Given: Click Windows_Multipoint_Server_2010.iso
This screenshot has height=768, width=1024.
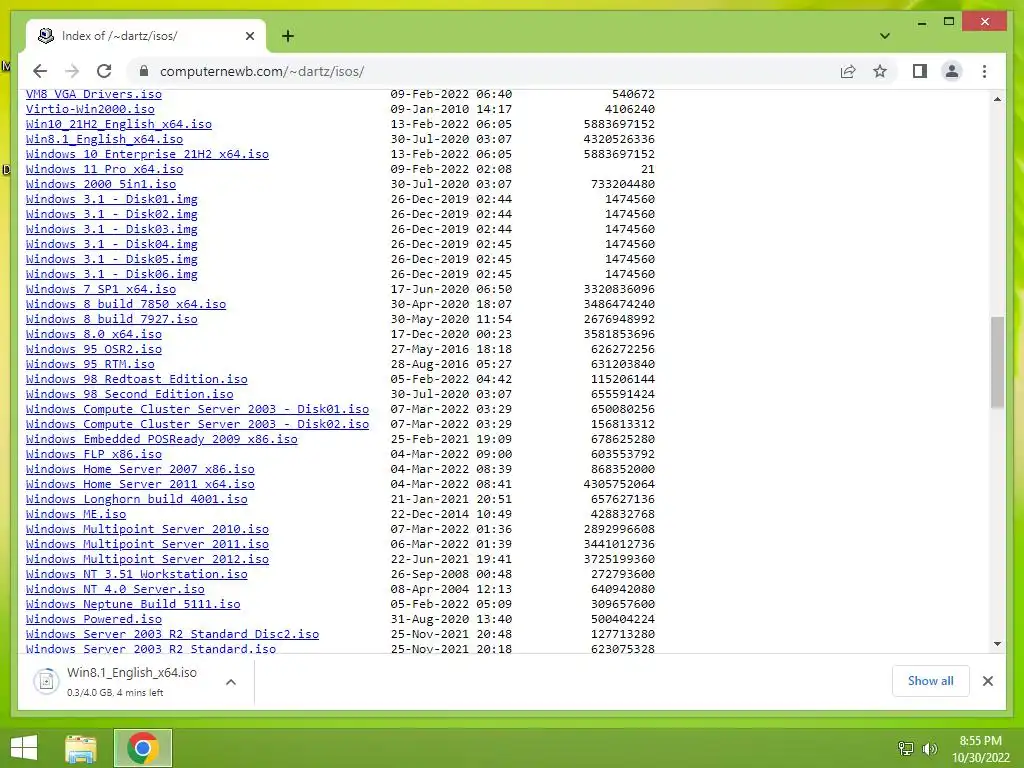Looking at the screenshot, I should click(148, 530).
